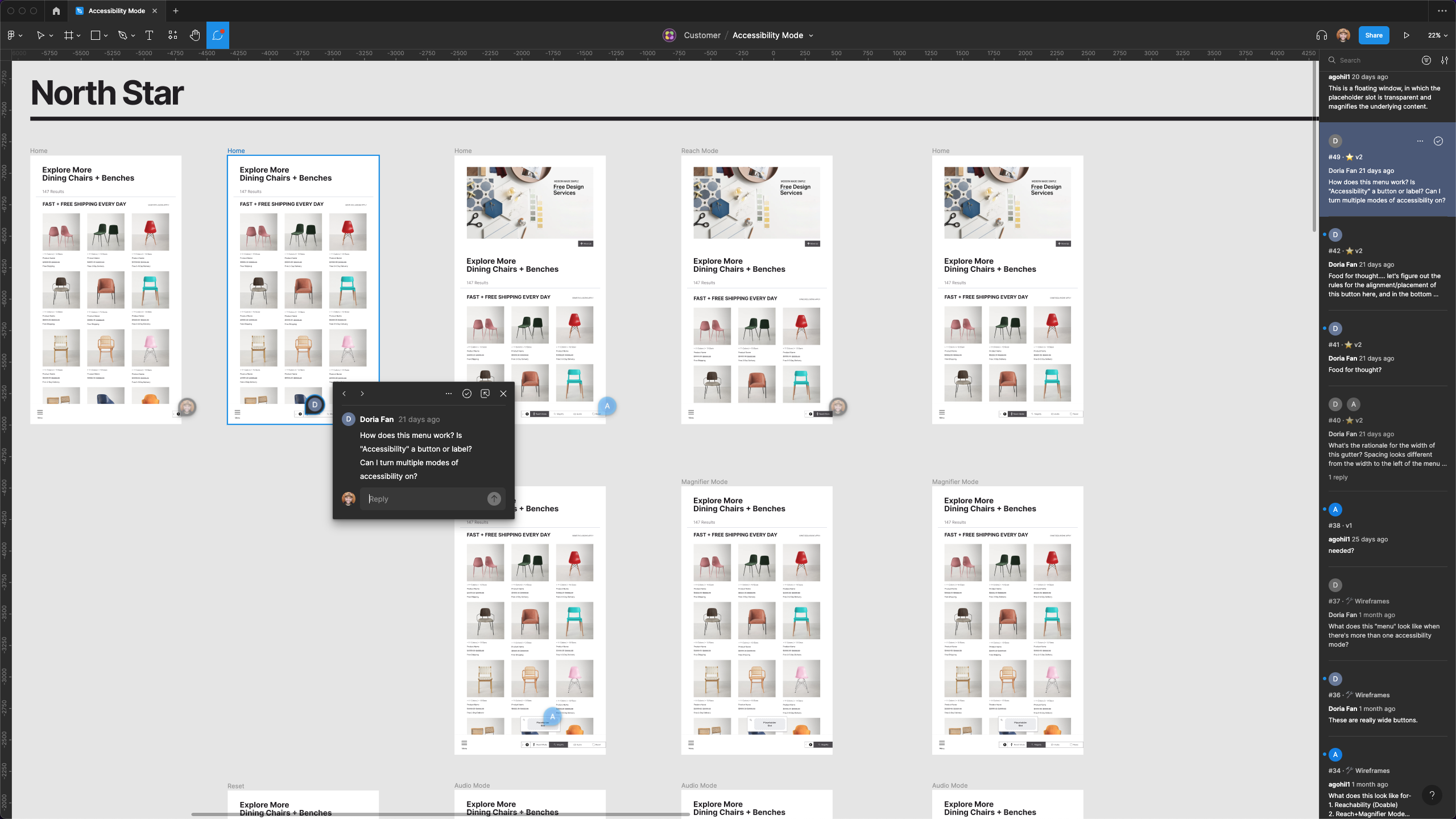This screenshot has height=819, width=1456.
Task: Click the comments panel vertical scrollbar
Action: (1314, 145)
